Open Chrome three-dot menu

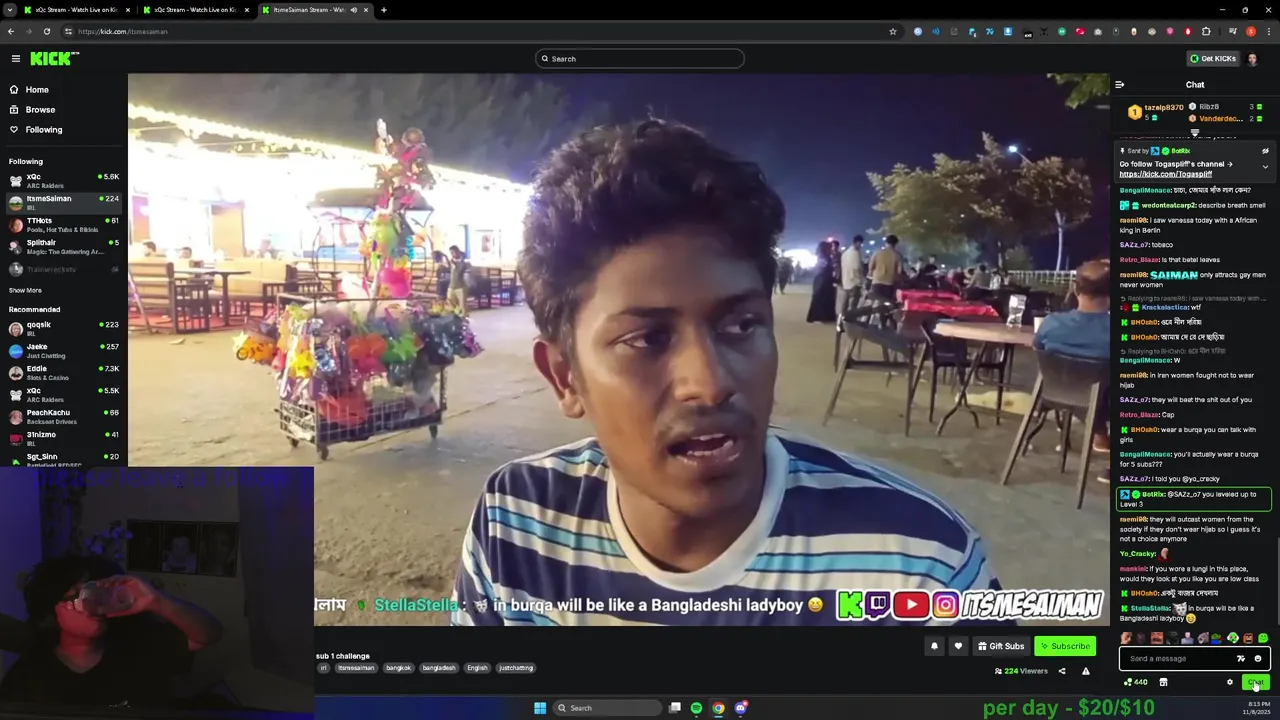click(1269, 31)
